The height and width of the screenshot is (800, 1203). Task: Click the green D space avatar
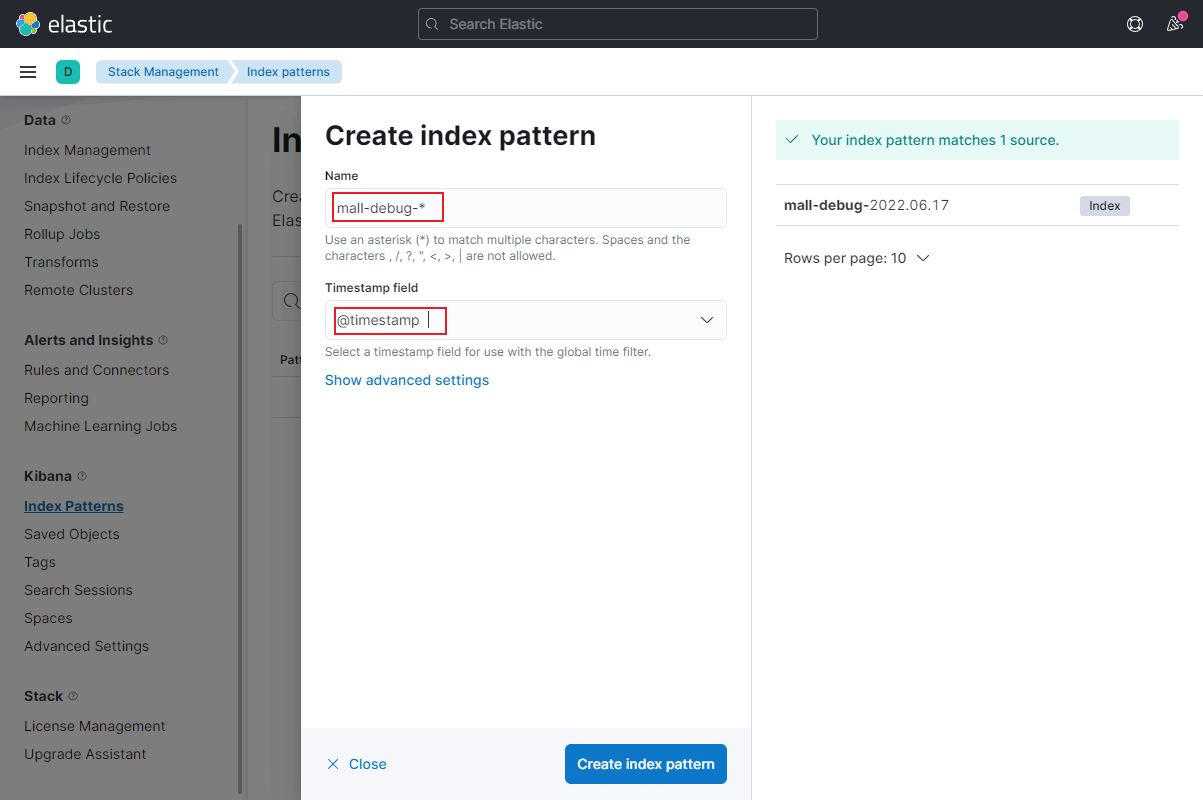click(x=68, y=72)
